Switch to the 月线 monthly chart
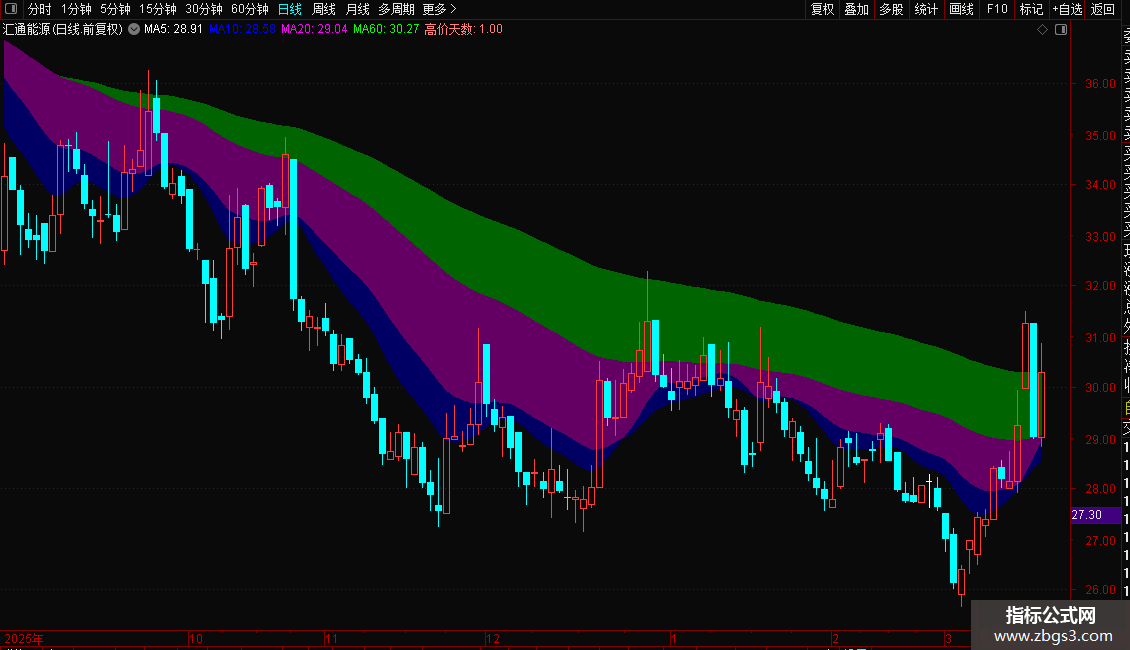 click(357, 9)
